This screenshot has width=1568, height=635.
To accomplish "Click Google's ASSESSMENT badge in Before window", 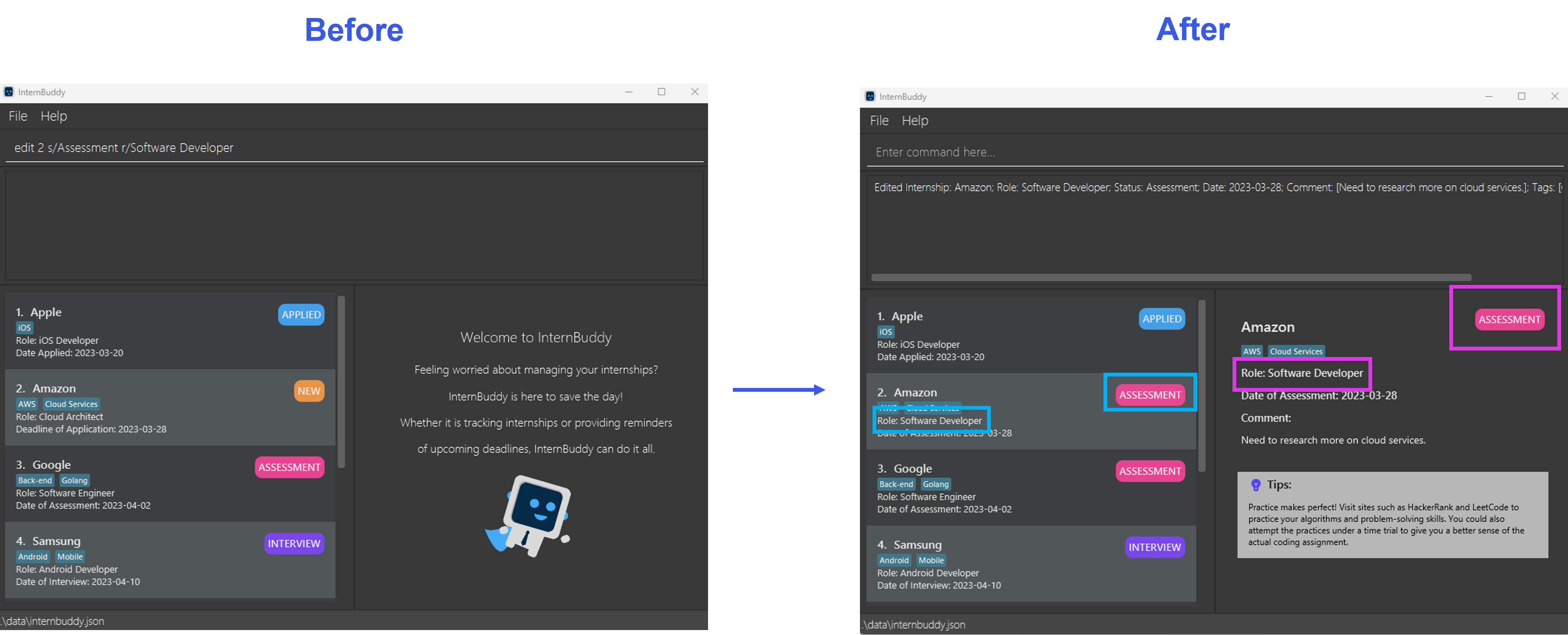I will point(289,467).
